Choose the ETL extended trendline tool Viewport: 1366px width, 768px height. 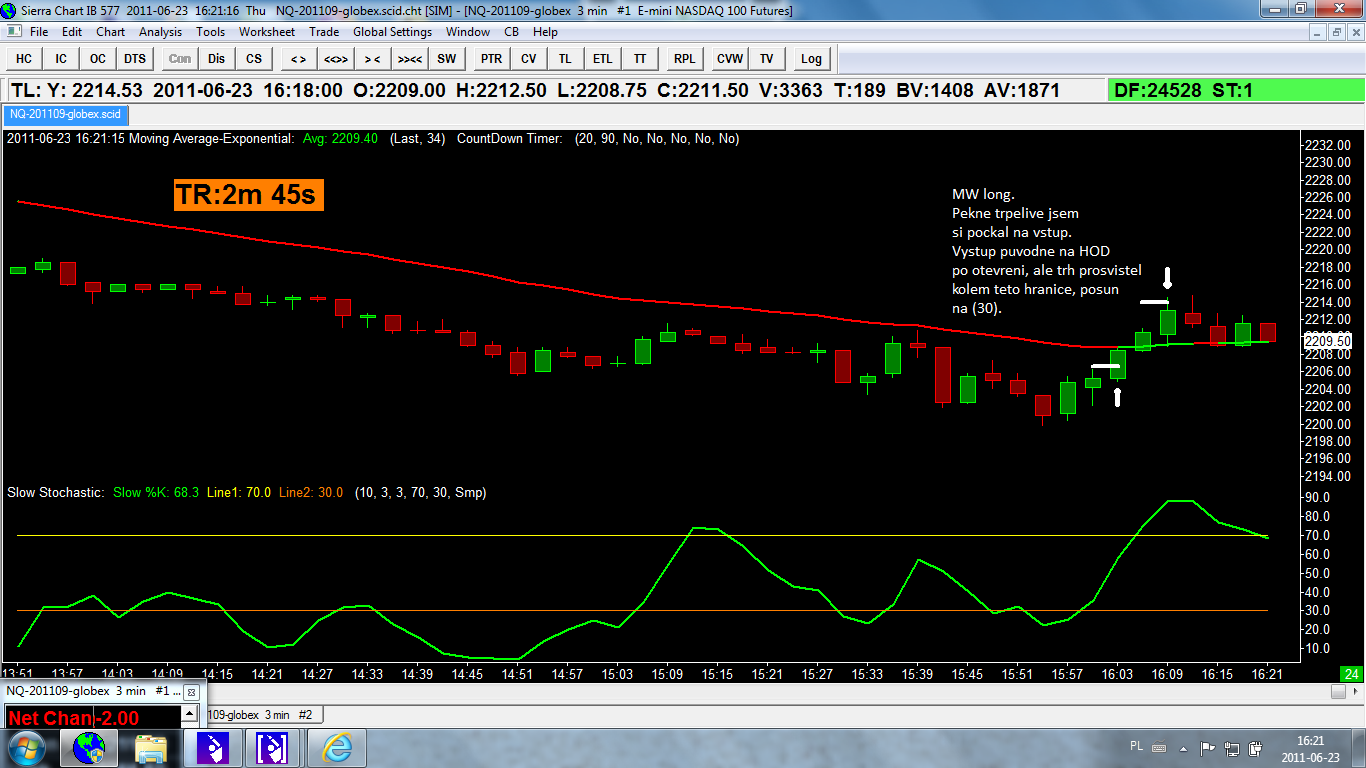[602, 59]
